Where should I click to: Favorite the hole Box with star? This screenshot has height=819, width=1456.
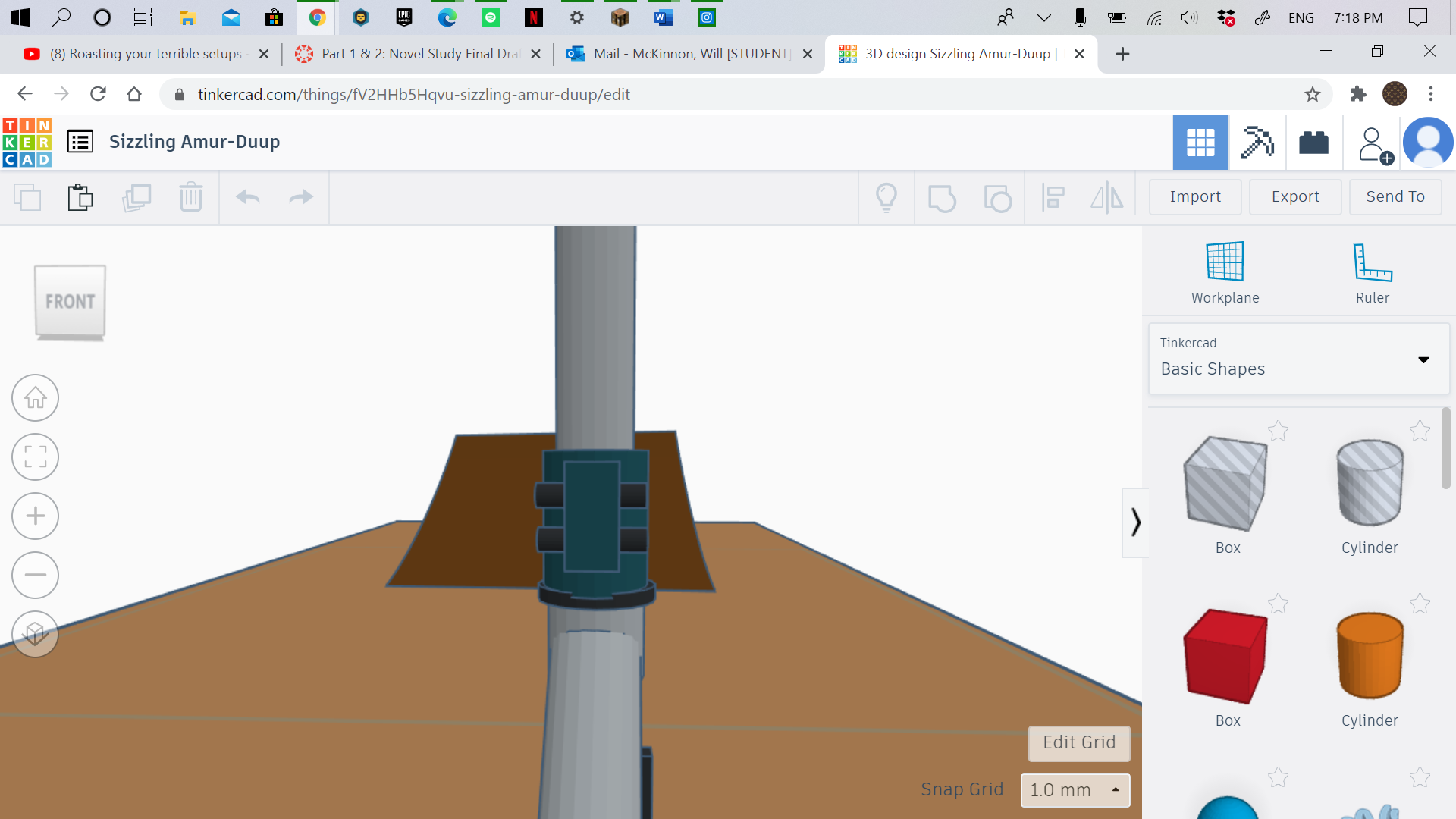click(x=1278, y=431)
